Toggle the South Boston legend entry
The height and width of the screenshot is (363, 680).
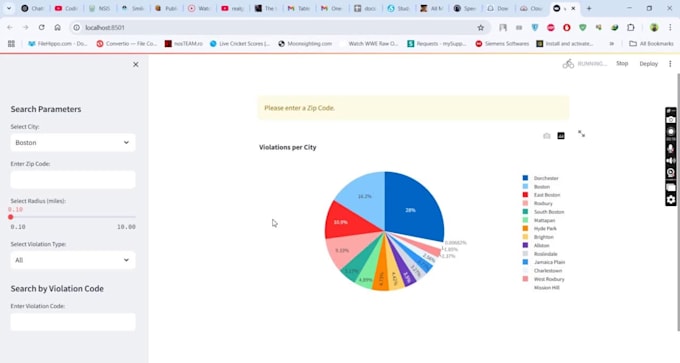pyautogui.click(x=543, y=212)
